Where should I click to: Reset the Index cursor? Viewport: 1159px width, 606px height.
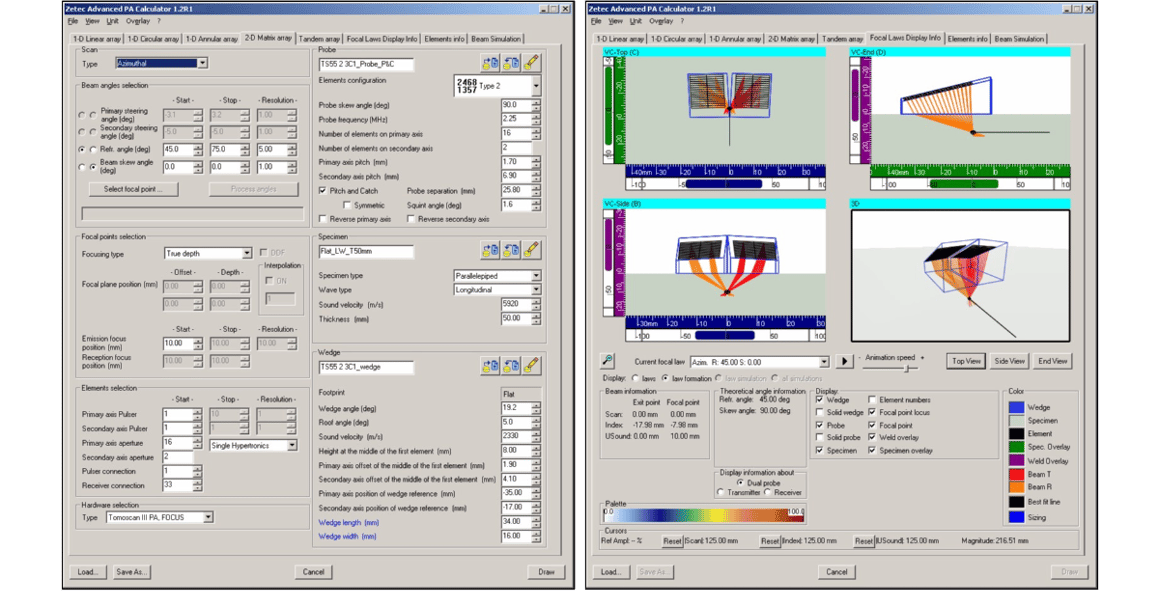pyautogui.click(x=769, y=541)
